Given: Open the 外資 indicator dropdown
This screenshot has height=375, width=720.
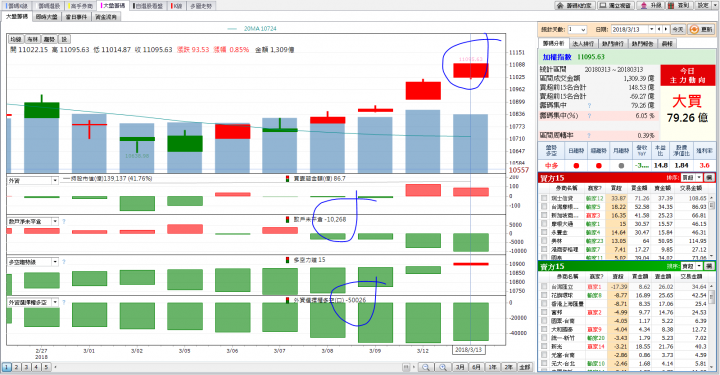Looking at the screenshot, I should tap(55, 181).
